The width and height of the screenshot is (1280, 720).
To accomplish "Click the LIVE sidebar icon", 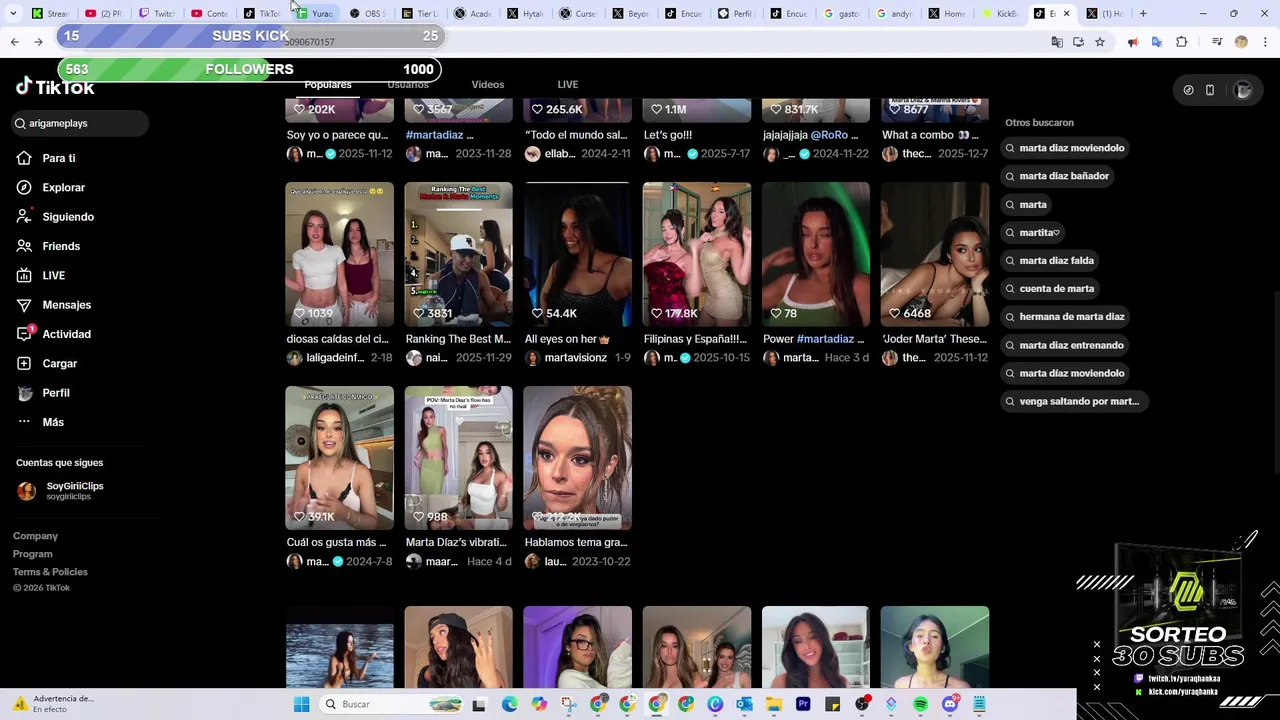I will click(x=24, y=275).
